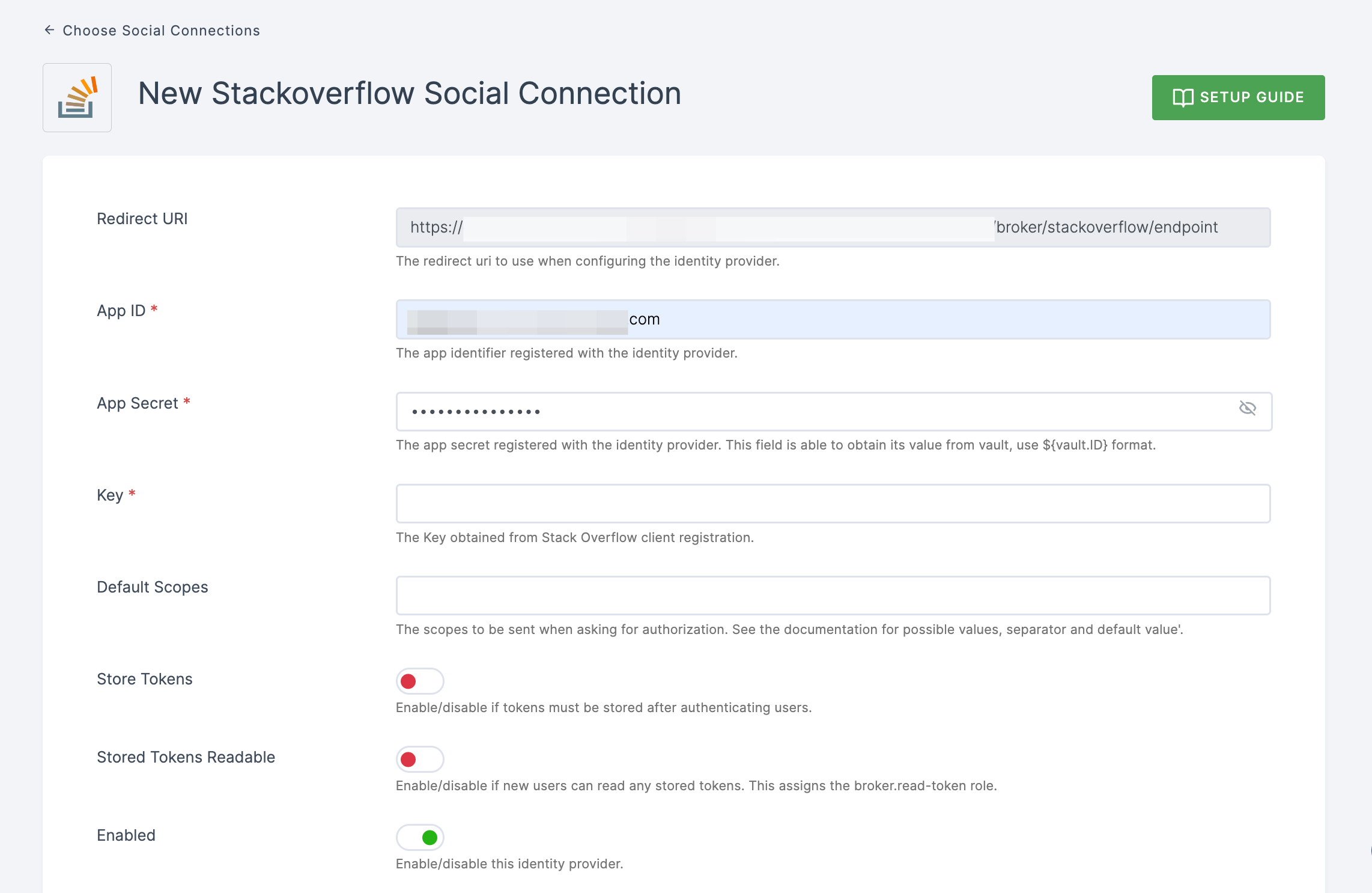This screenshot has width=1372, height=893.
Task: Click the page title New Stackoverflow Social Connection
Action: click(x=410, y=94)
